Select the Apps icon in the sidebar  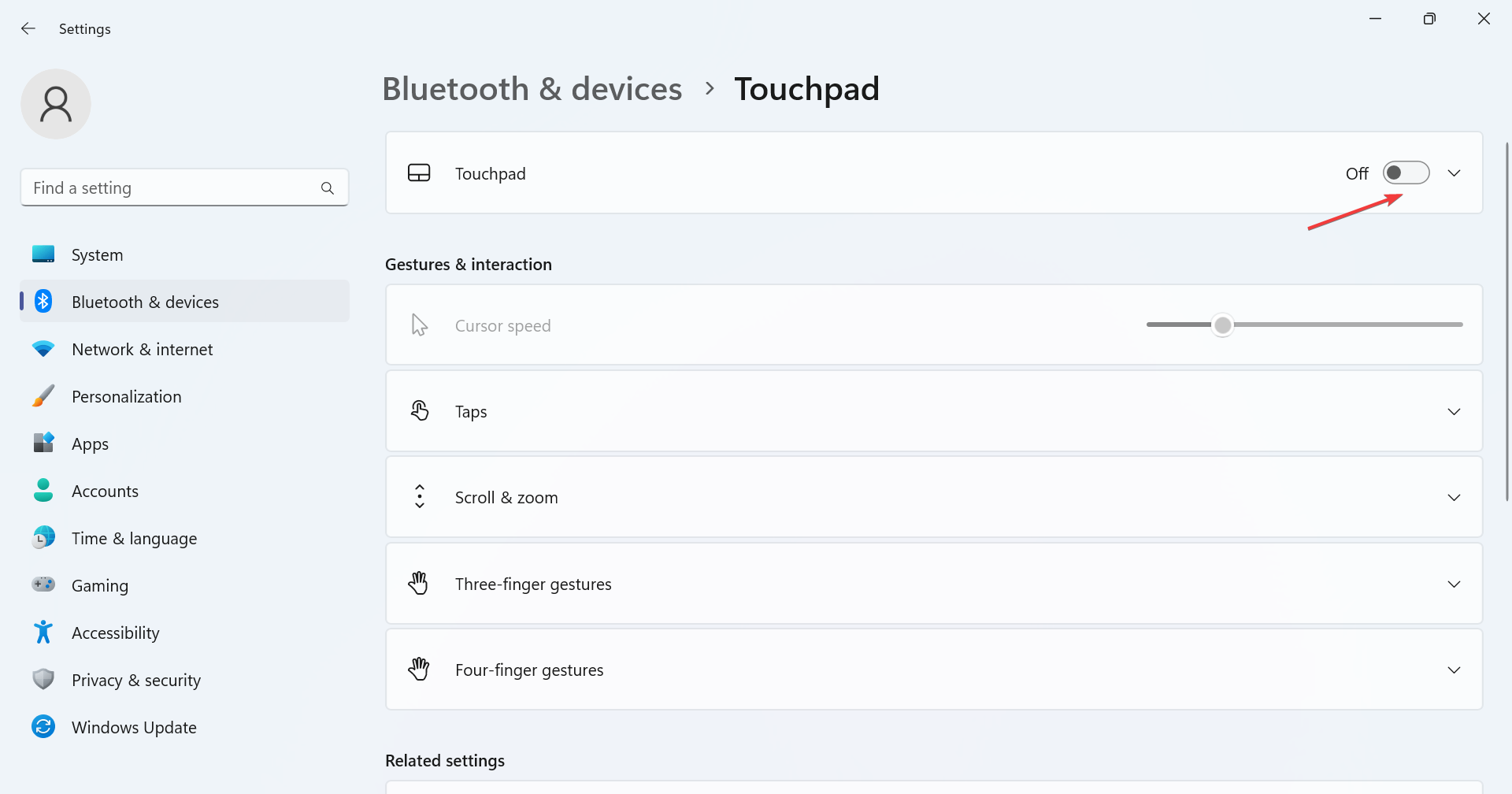[43, 443]
